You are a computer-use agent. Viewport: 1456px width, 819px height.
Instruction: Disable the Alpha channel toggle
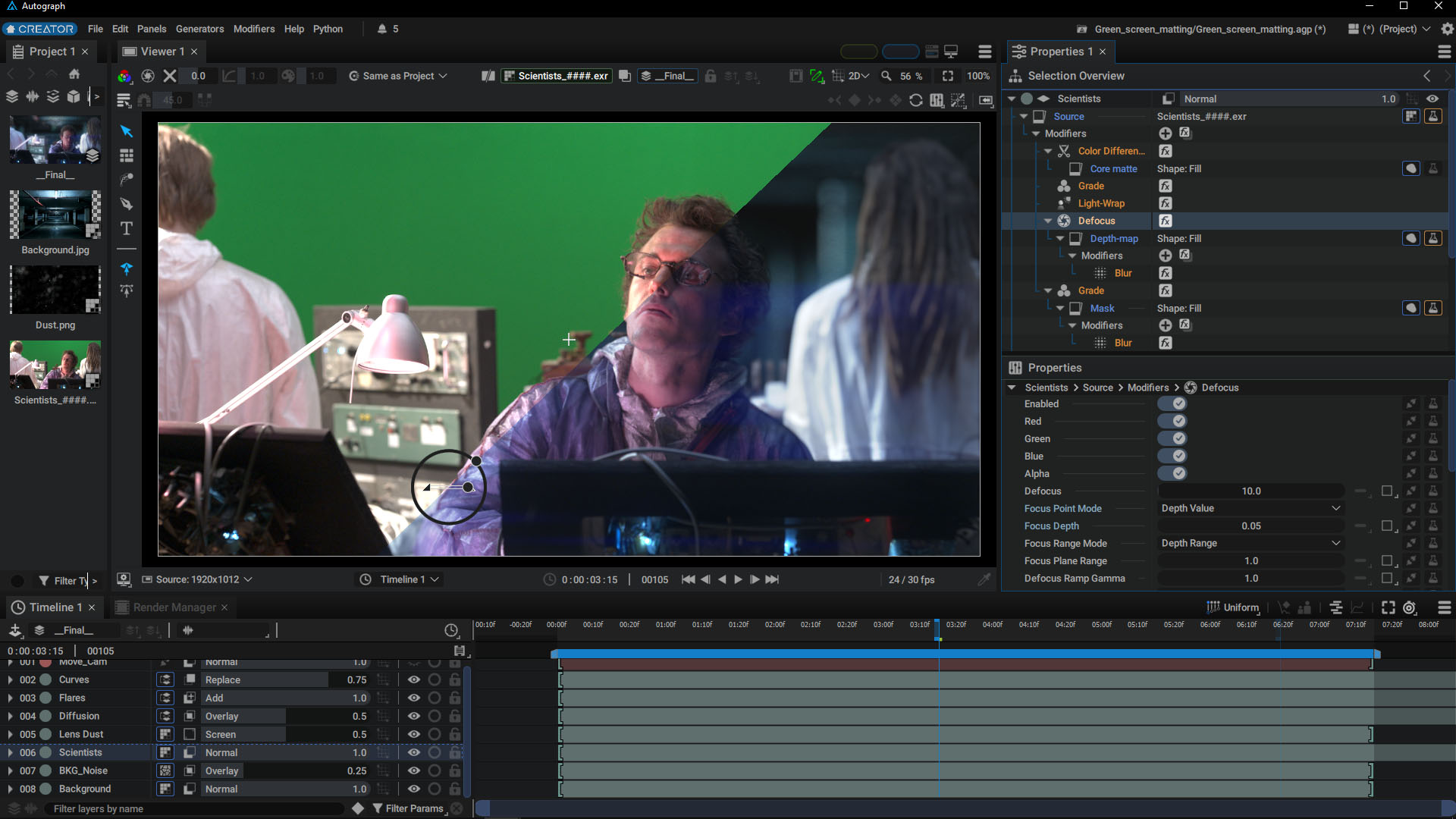coord(1172,473)
